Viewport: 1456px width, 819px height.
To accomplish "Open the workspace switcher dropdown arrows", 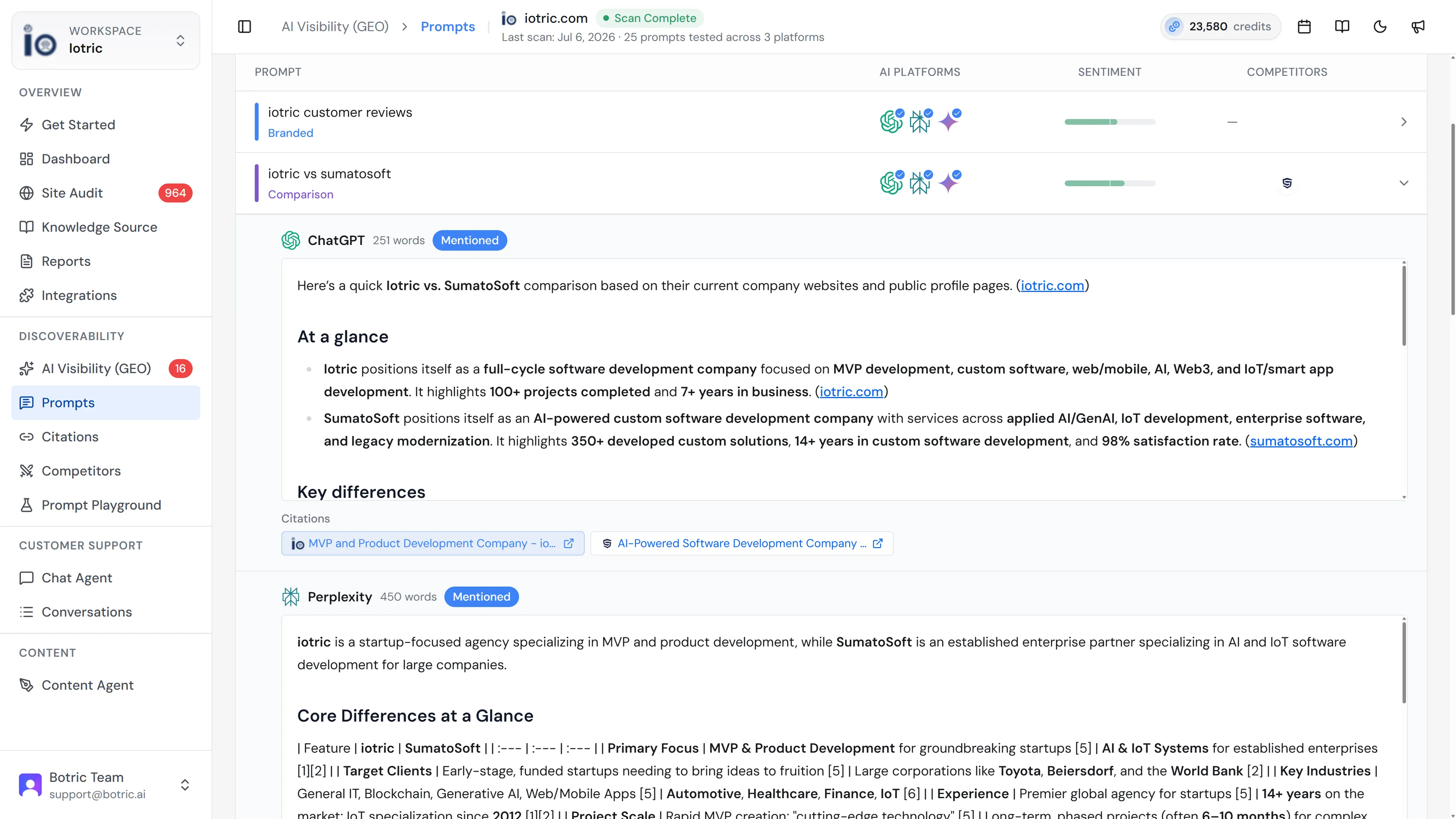I will (180, 41).
